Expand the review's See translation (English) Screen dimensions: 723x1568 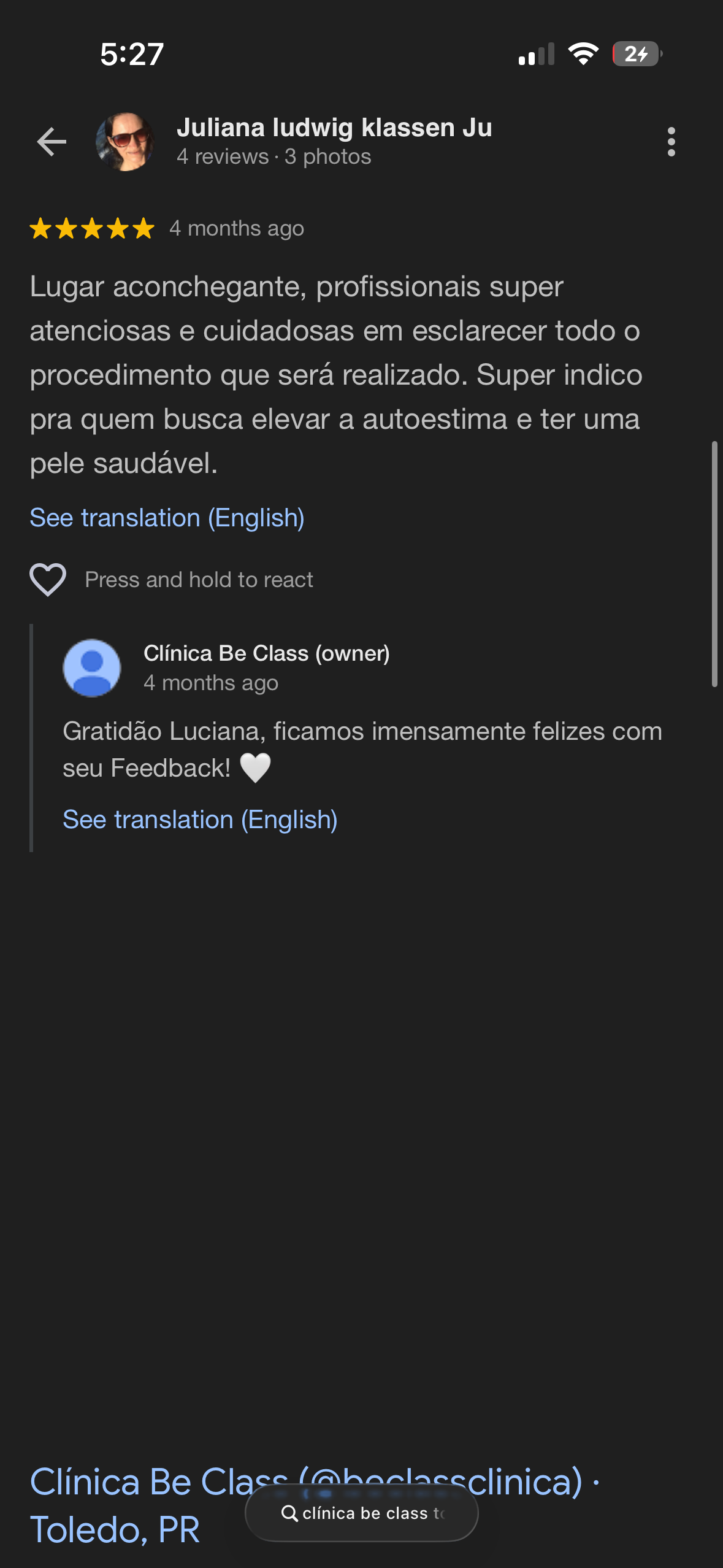[x=167, y=518]
